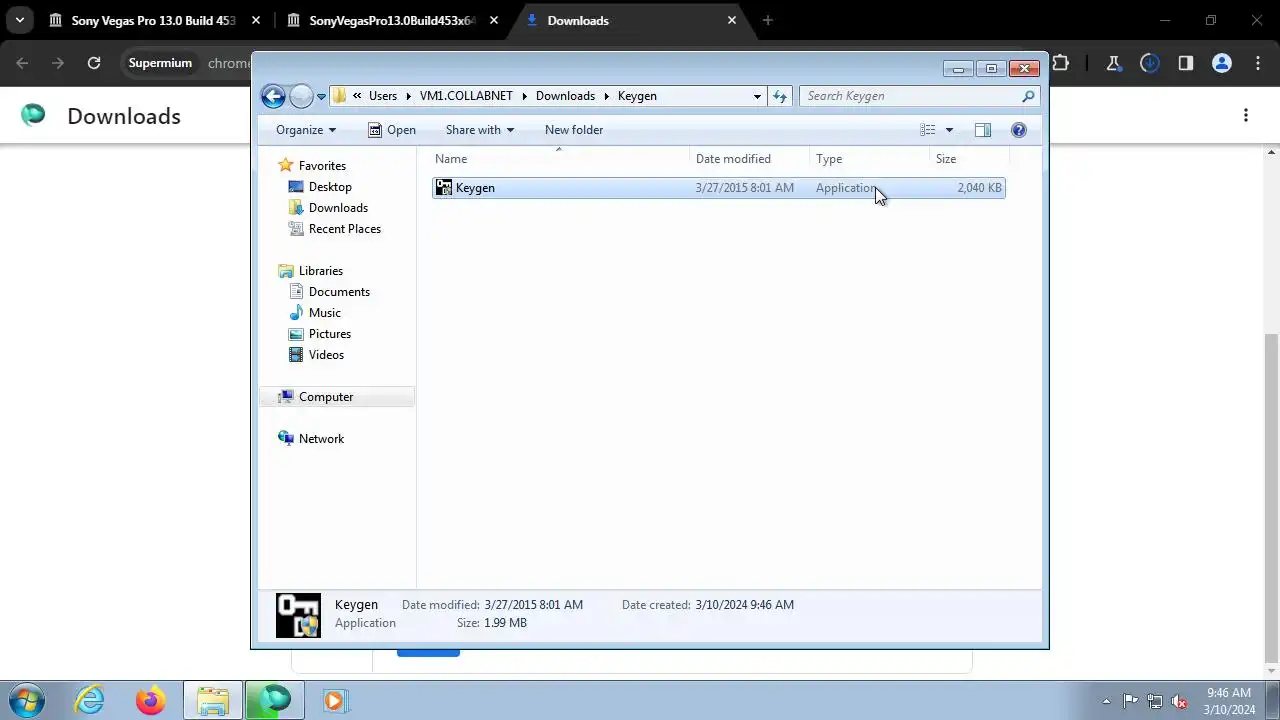The width and height of the screenshot is (1280, 720).
Task: Open browser extensions puzzle icon
Action: click(1061, 63)
